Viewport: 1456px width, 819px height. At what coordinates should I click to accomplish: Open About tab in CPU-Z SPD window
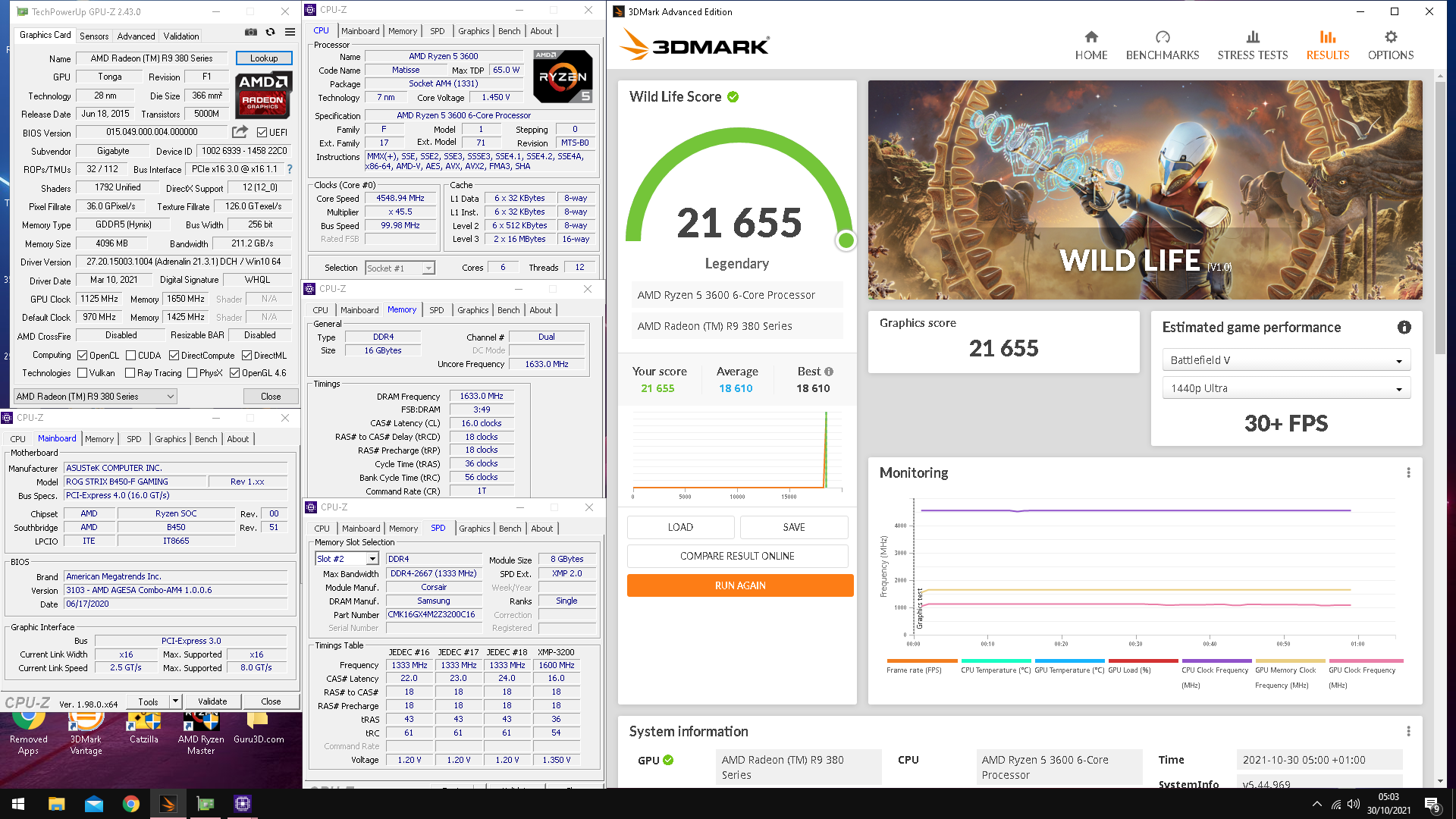[541, 529]
